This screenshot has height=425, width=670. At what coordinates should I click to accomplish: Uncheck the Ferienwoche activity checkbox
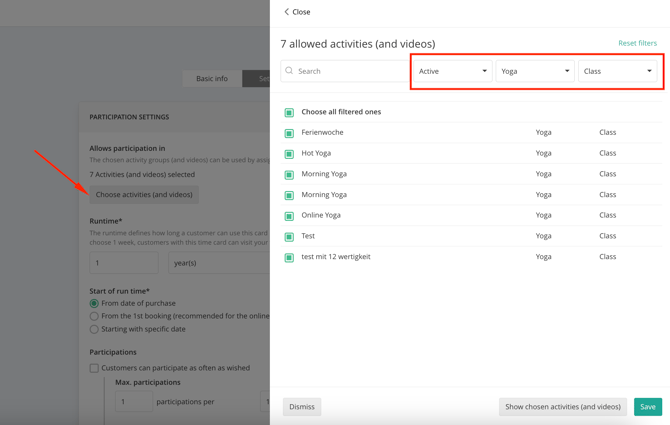(x=289, y=133)
